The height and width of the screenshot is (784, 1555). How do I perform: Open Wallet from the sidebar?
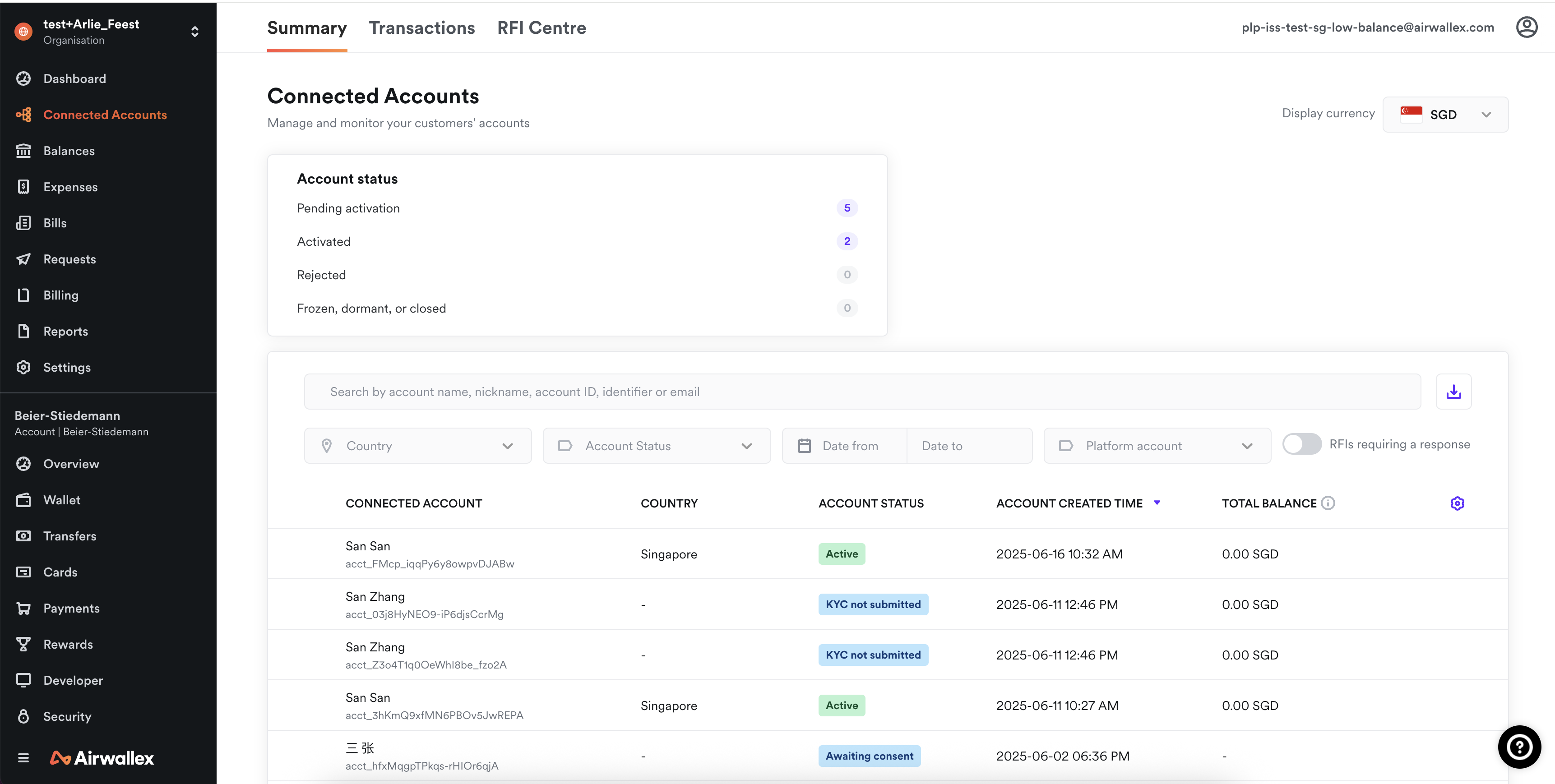(61, 500)
